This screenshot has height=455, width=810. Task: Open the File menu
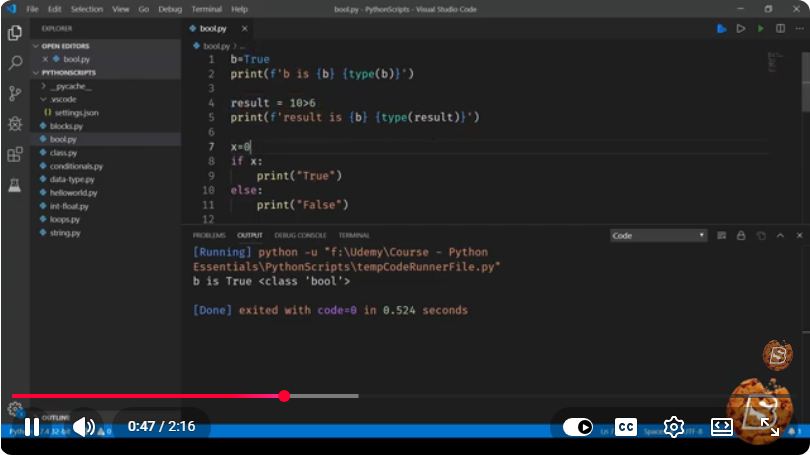tap(33, 9)
